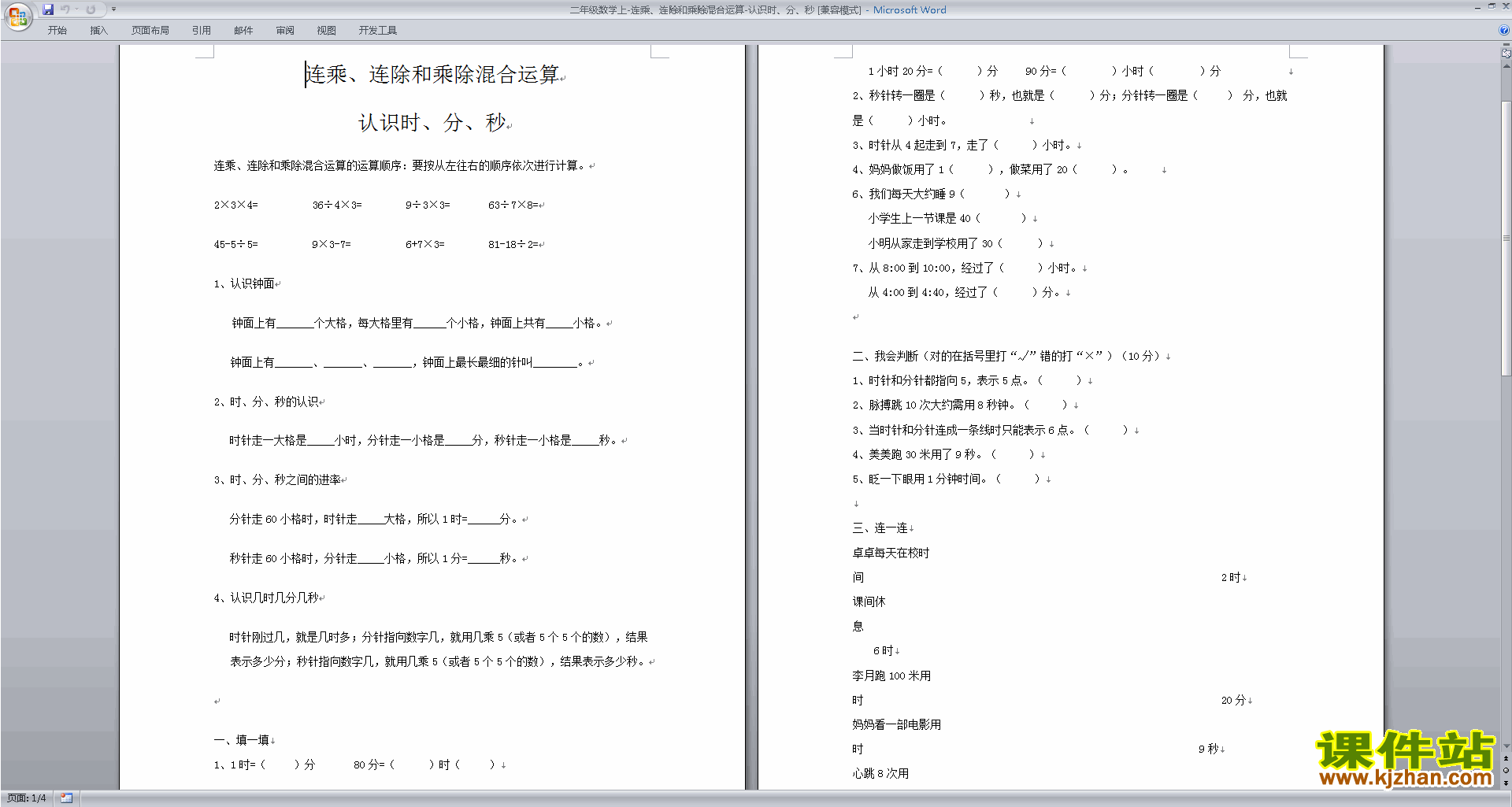This screenshot has height=807, width=1512.
Task: Click the text 妈妈看一部电影用
Action: point(896,724)
